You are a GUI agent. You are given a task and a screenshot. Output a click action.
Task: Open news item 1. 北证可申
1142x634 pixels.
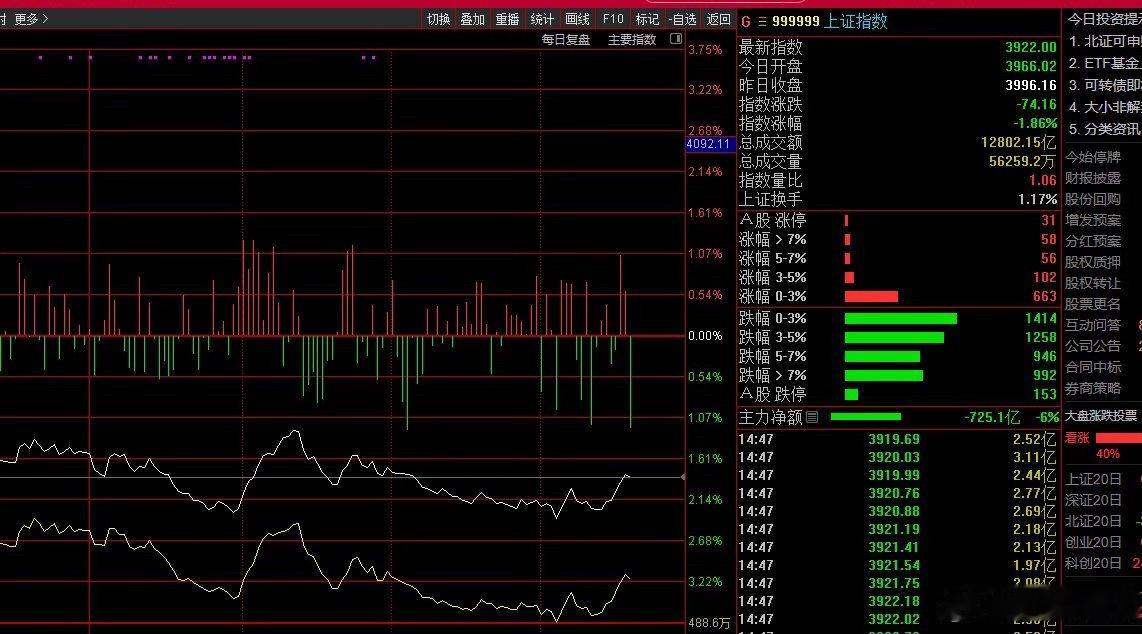[x=1105, y=41]
